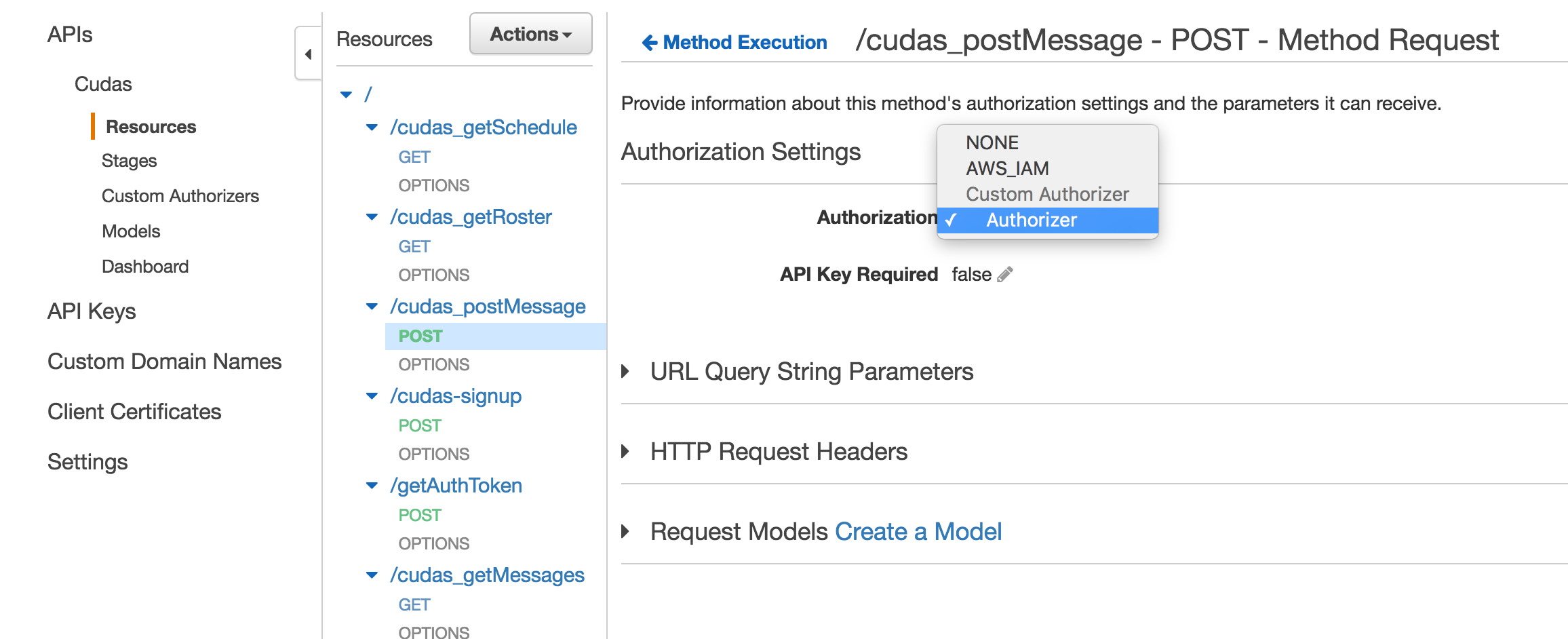Open the /cudas_getRoster resource
Image resolution: width=1568 pixels, height=639 pixels.
point(471,217)
